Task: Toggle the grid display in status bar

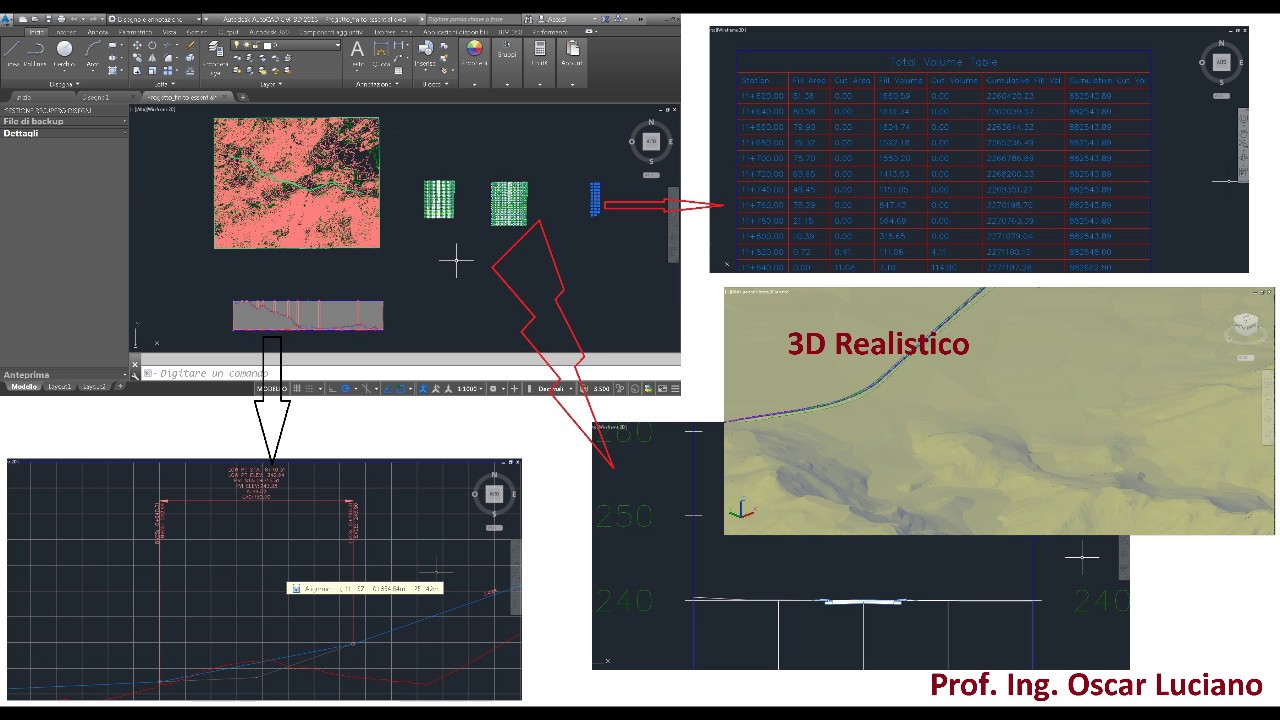Action: pos(298,389)
